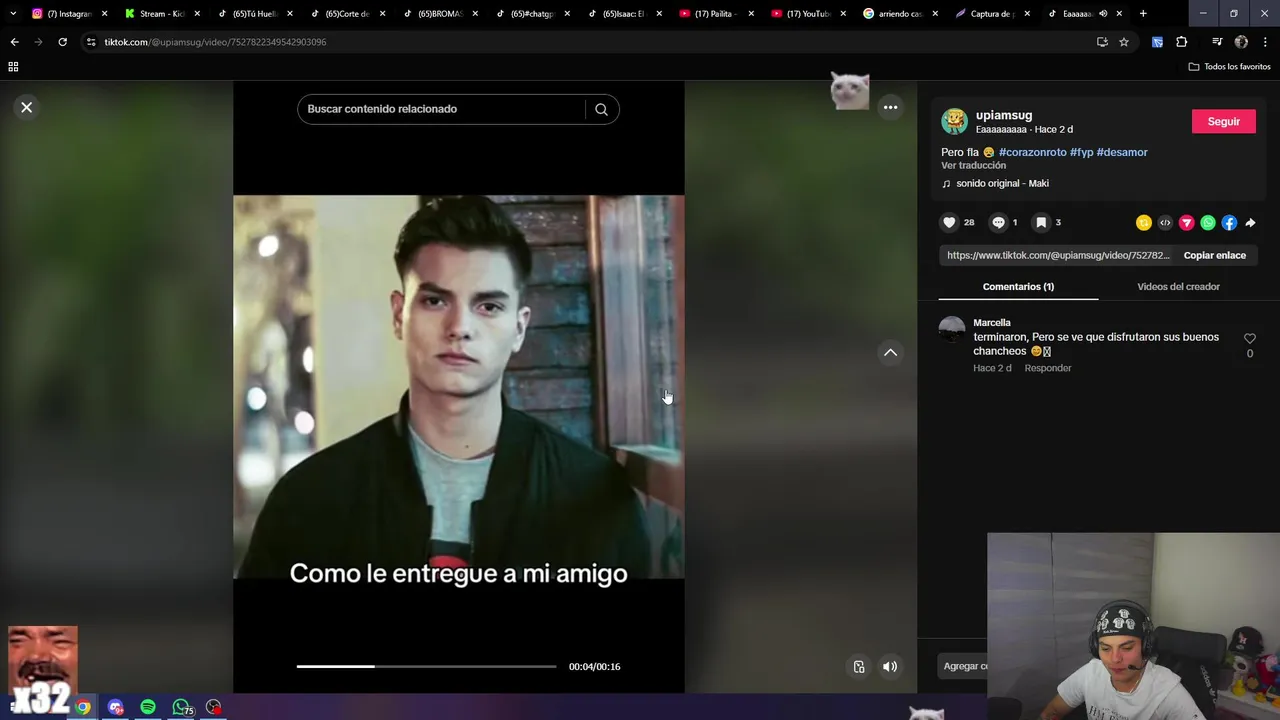Open Discord from the taskbar
The width and height of the screenshot is (1280, 720).
click(116, 707)
